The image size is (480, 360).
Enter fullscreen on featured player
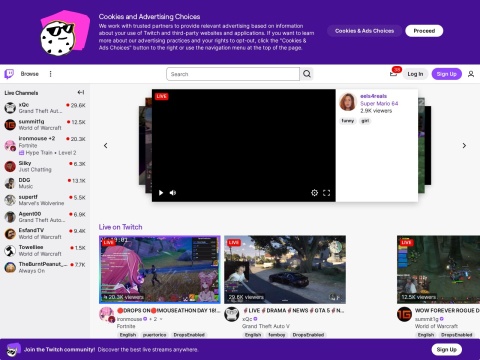click(x=327, y=193)
